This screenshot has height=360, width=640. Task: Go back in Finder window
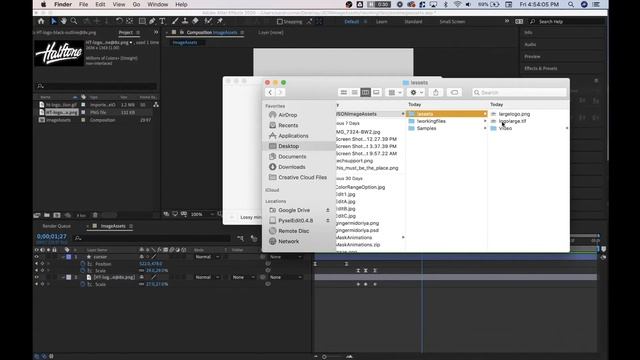(x=270, y=93)
